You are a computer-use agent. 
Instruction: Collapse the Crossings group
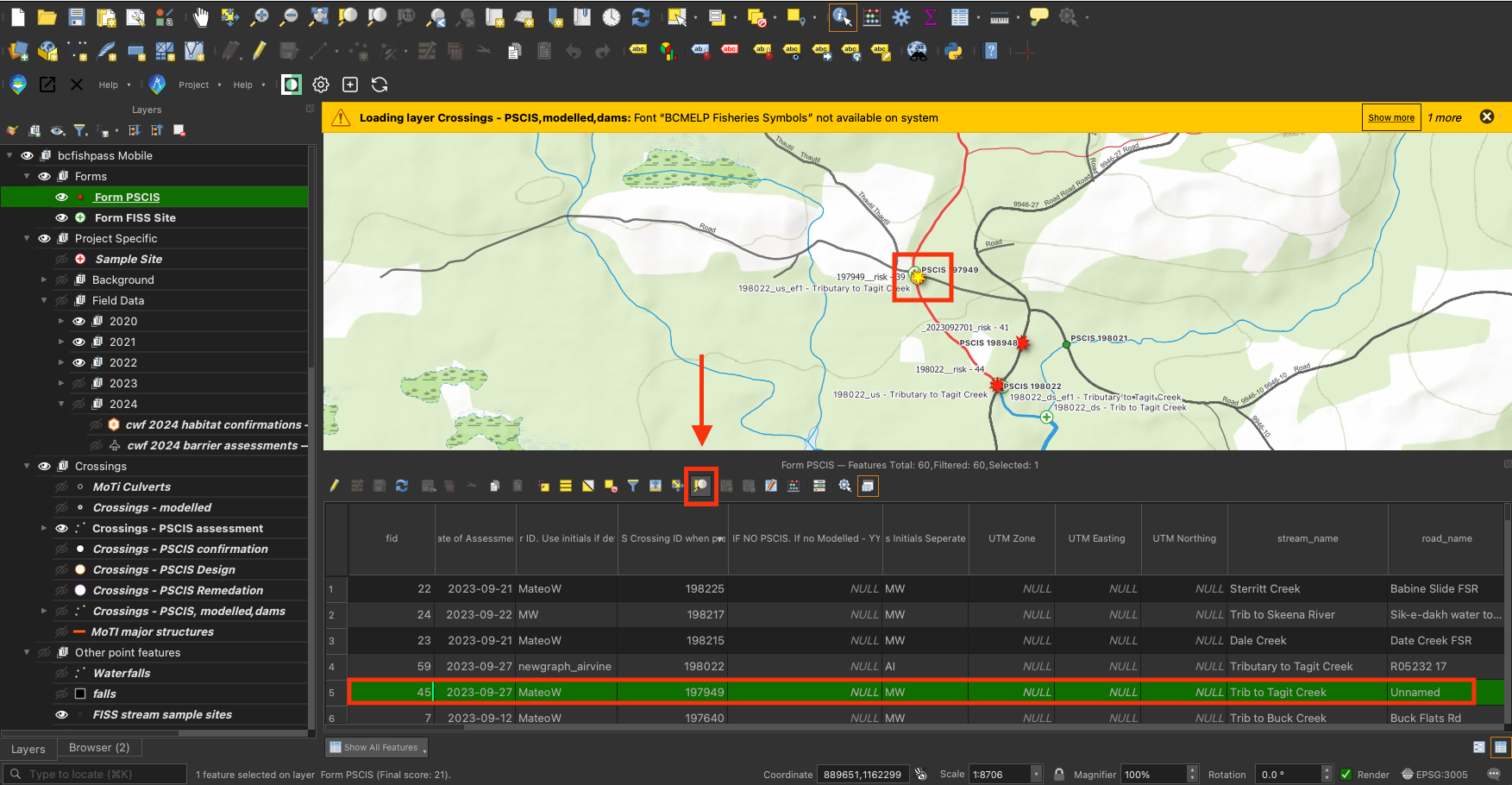point(27,466)
